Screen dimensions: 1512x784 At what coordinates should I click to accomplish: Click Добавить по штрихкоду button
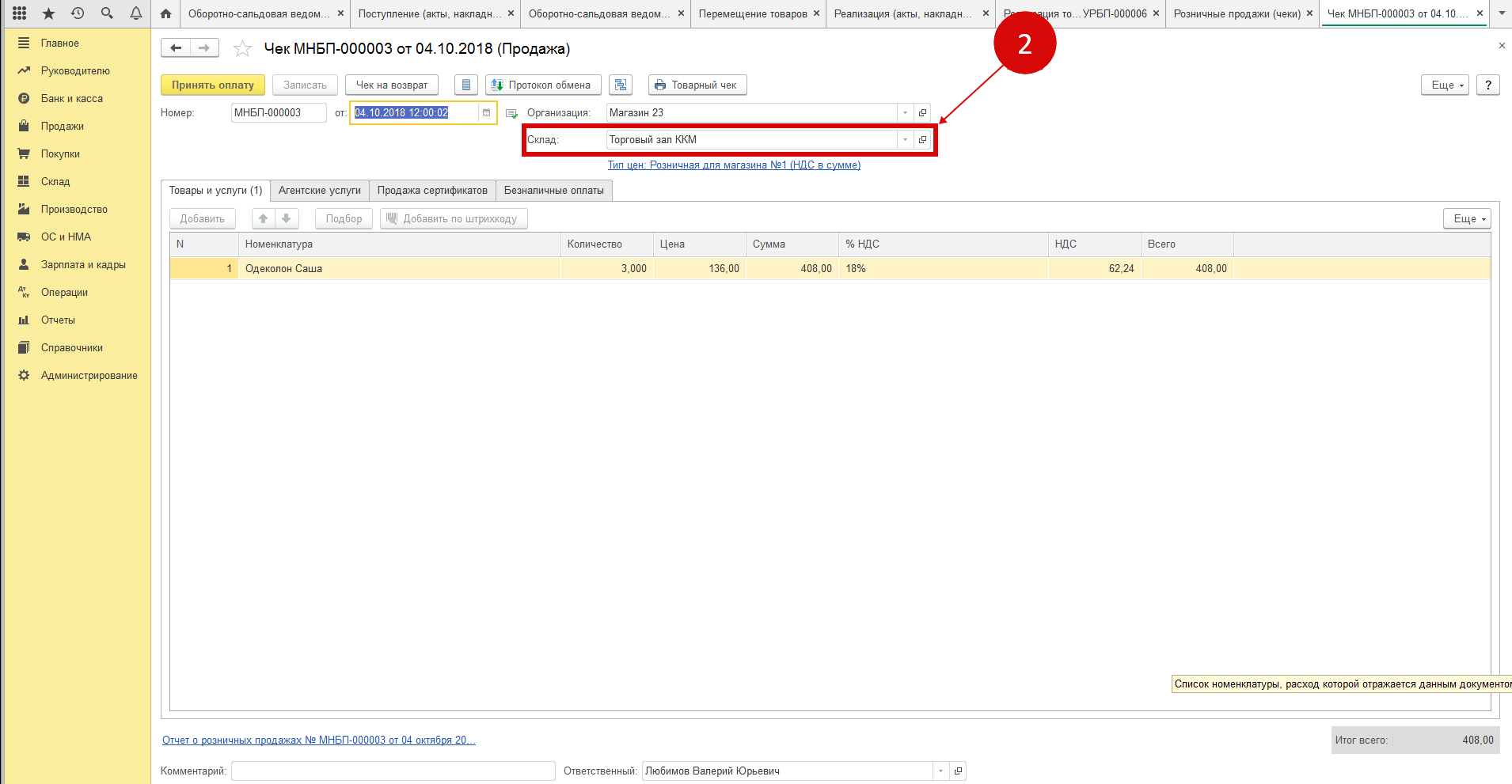coord(454,218)
